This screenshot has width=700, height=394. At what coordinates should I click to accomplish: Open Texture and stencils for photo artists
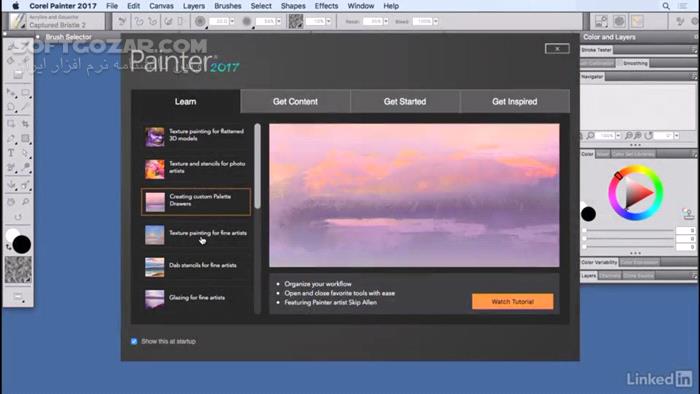pos(196,169)
